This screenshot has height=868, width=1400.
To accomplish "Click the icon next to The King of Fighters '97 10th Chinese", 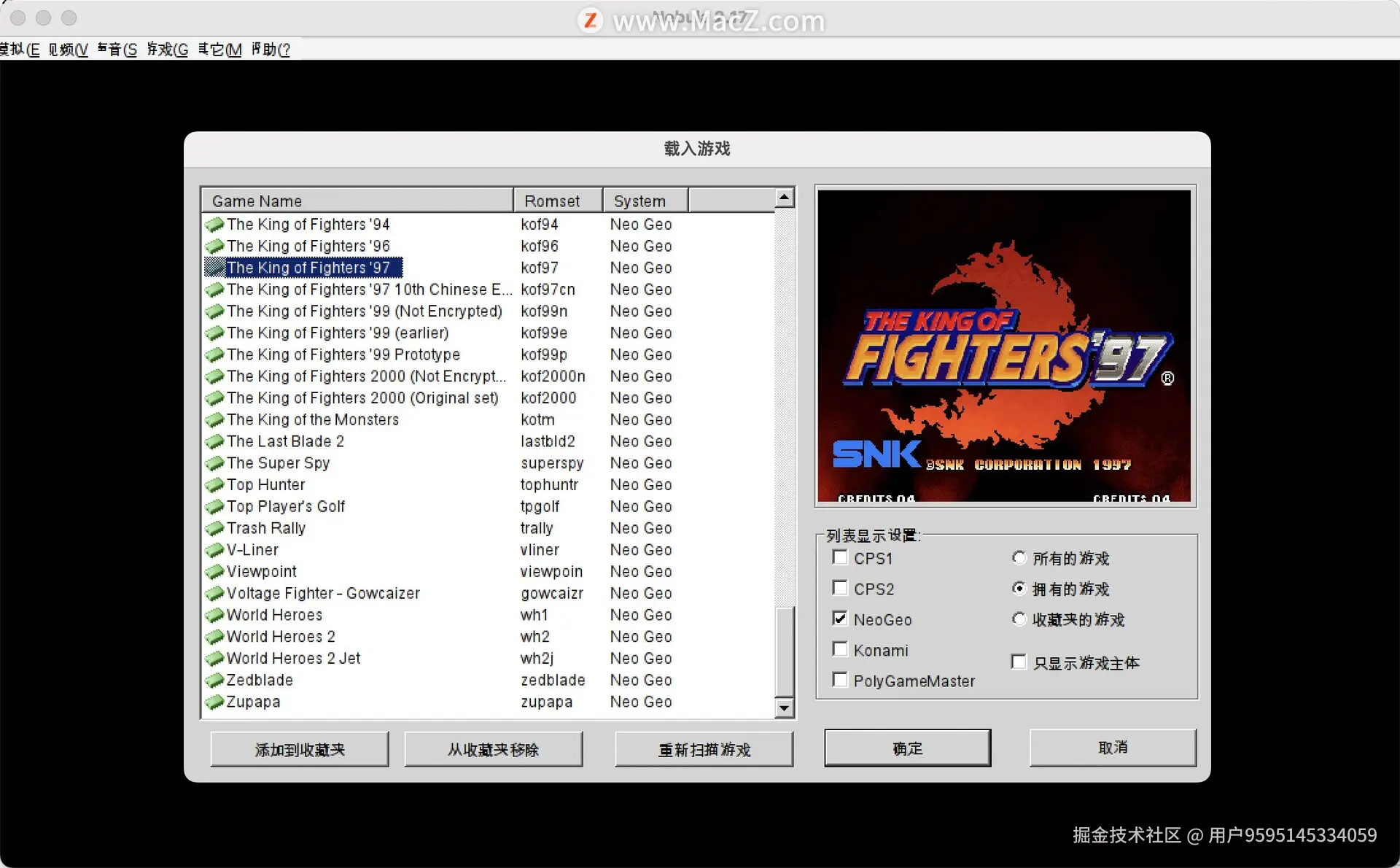I will tap(214, 290).
